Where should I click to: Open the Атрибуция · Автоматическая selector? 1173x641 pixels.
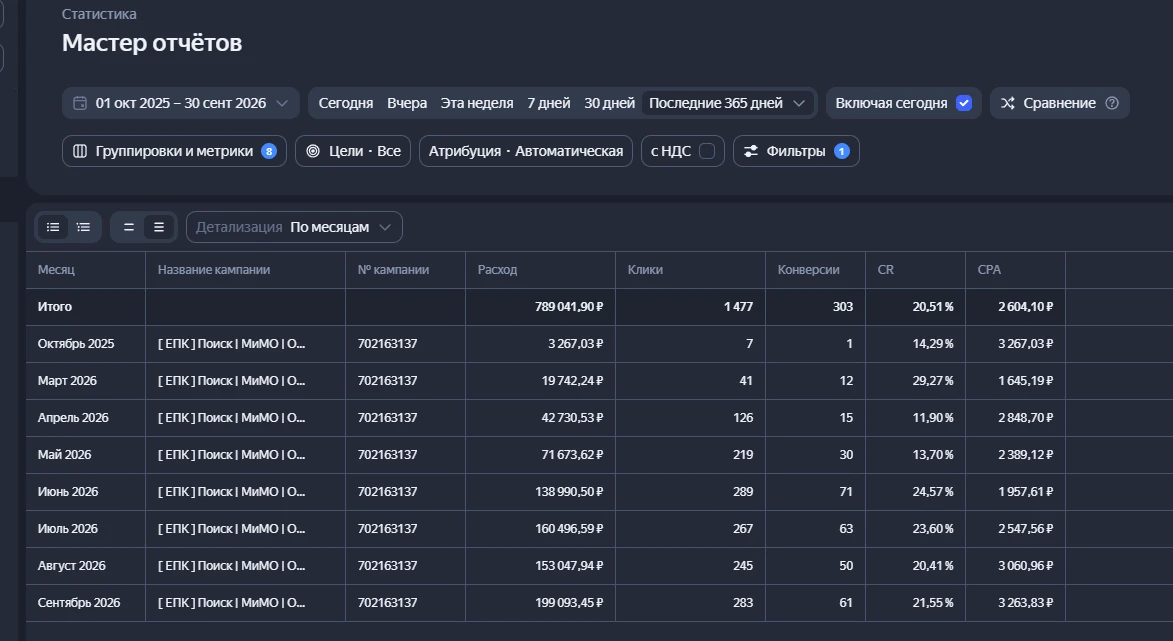(x=526, y=151)
